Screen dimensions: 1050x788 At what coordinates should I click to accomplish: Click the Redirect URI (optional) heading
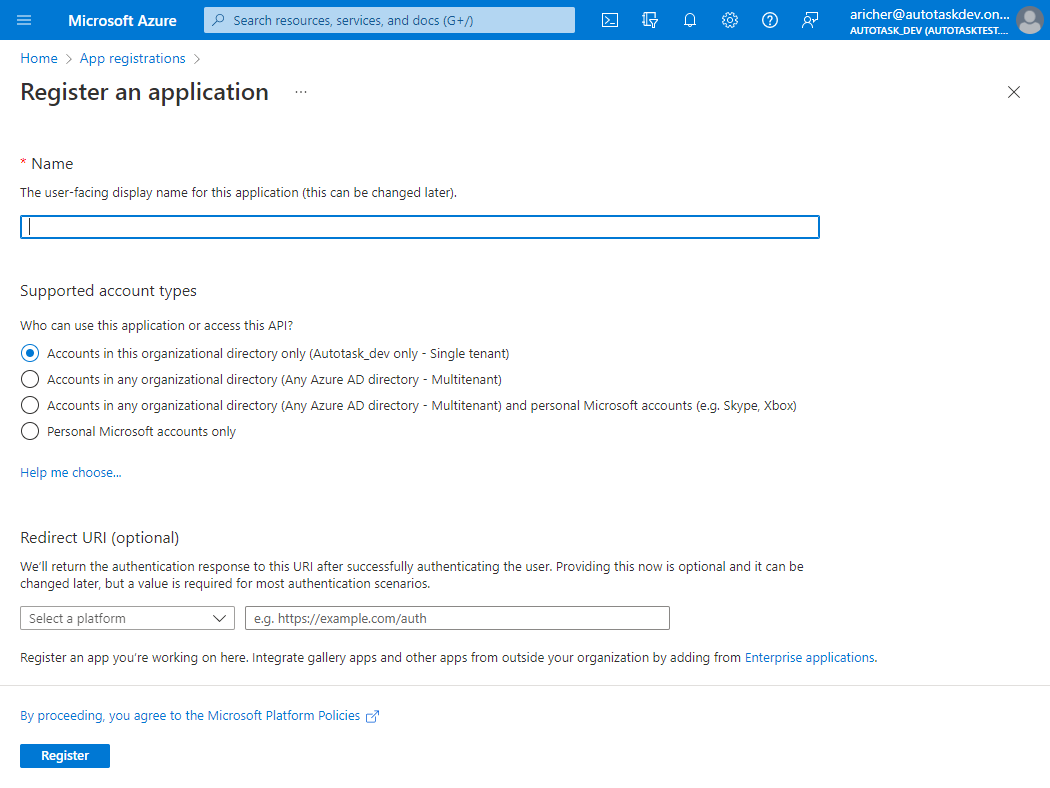100,538
